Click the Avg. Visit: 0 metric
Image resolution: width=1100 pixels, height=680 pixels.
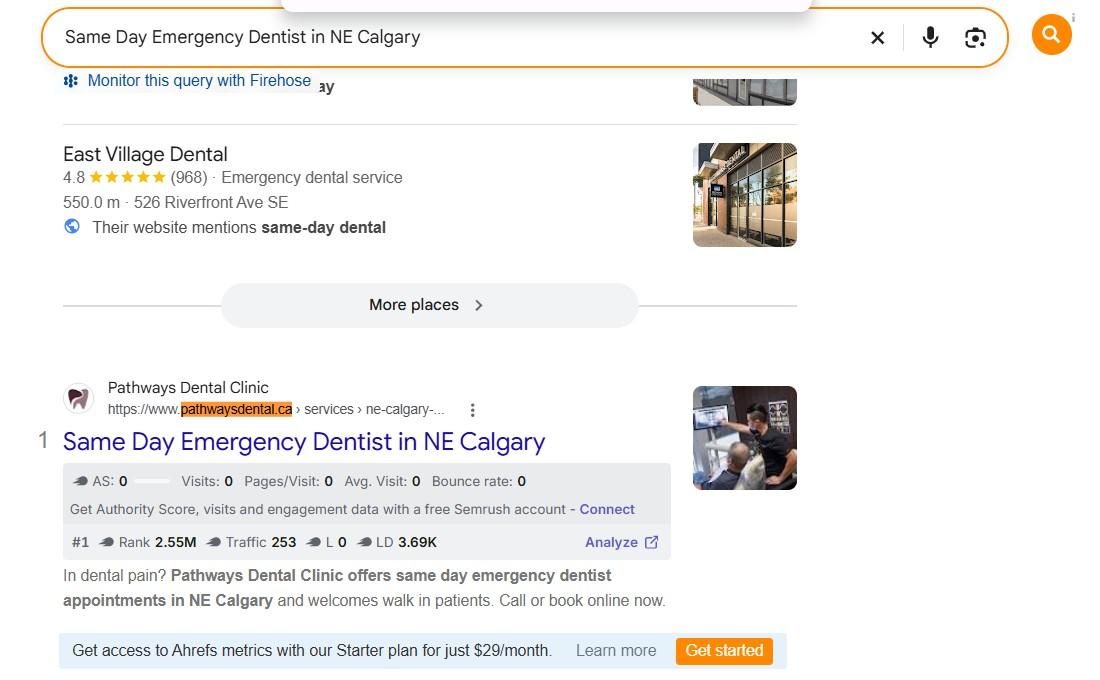pyautogui.click(x=382, y=481)
